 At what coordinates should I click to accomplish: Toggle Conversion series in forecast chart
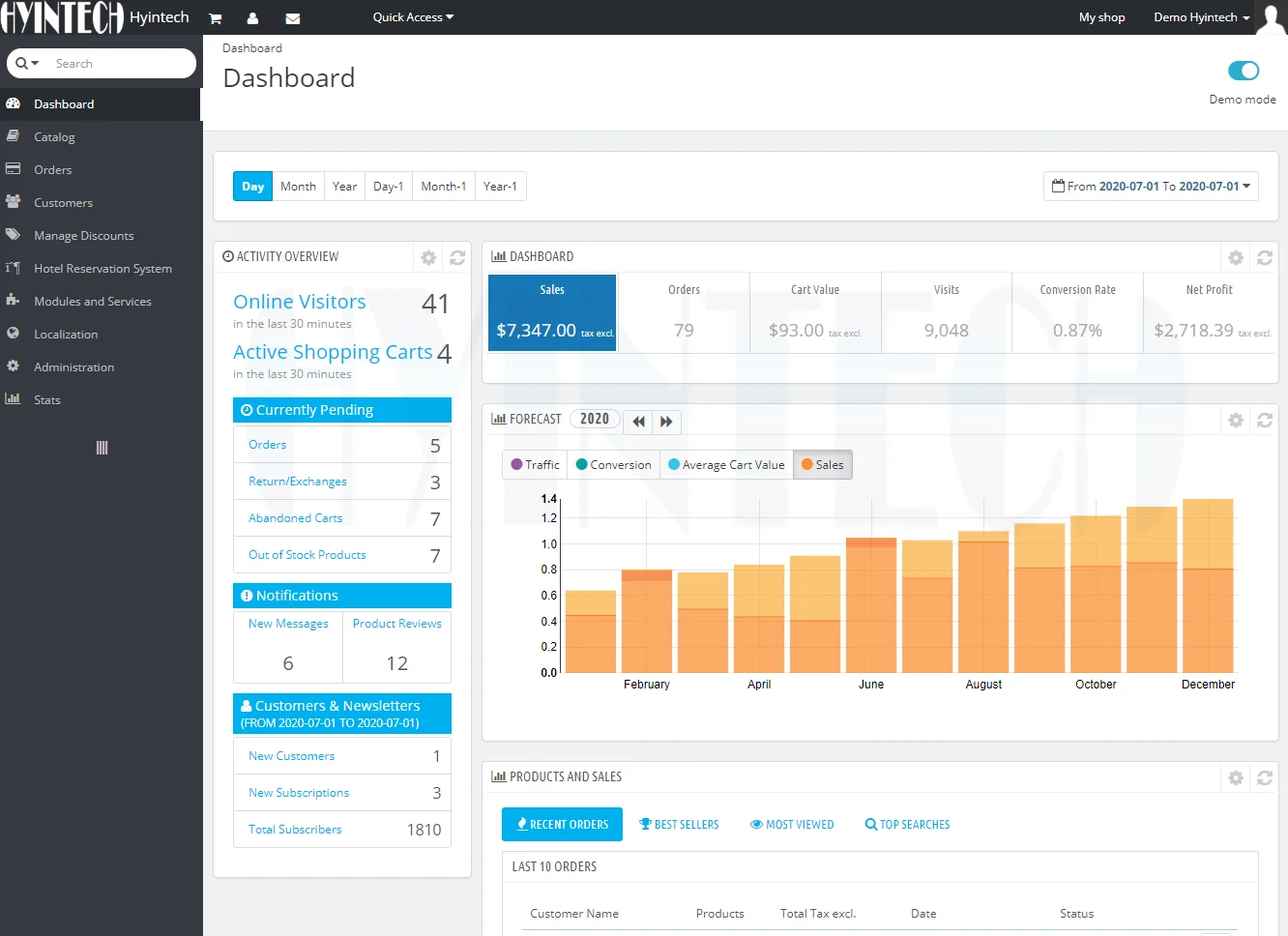point(613,465)
